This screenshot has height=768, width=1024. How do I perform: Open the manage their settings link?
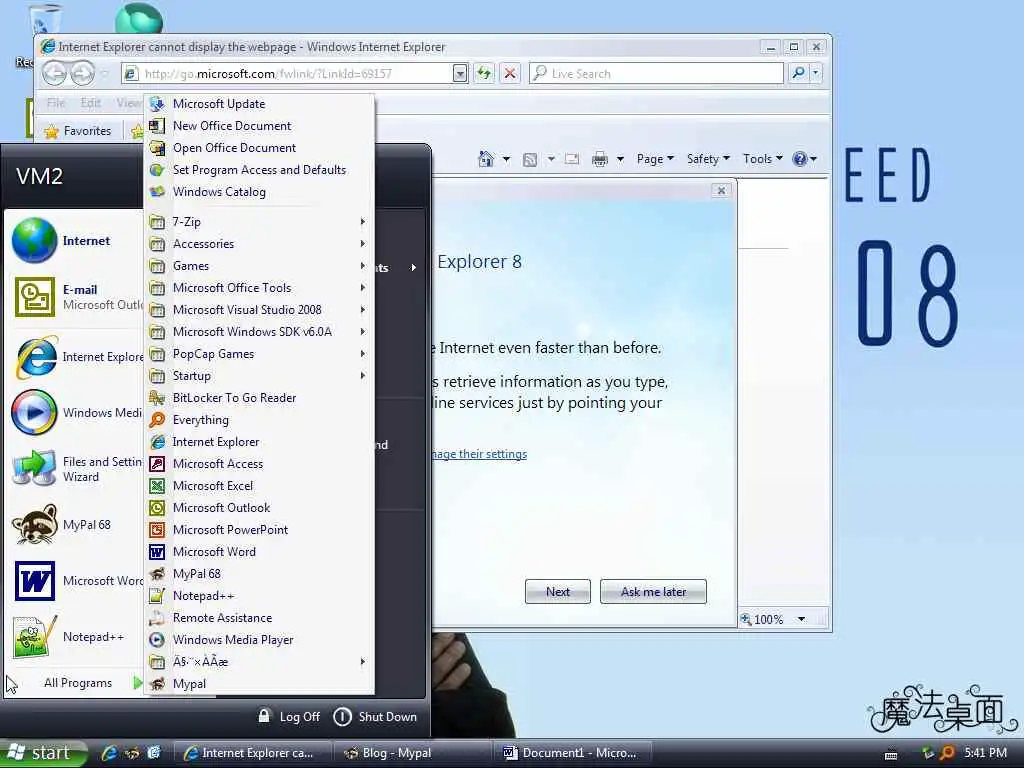(x=479, y=454)
